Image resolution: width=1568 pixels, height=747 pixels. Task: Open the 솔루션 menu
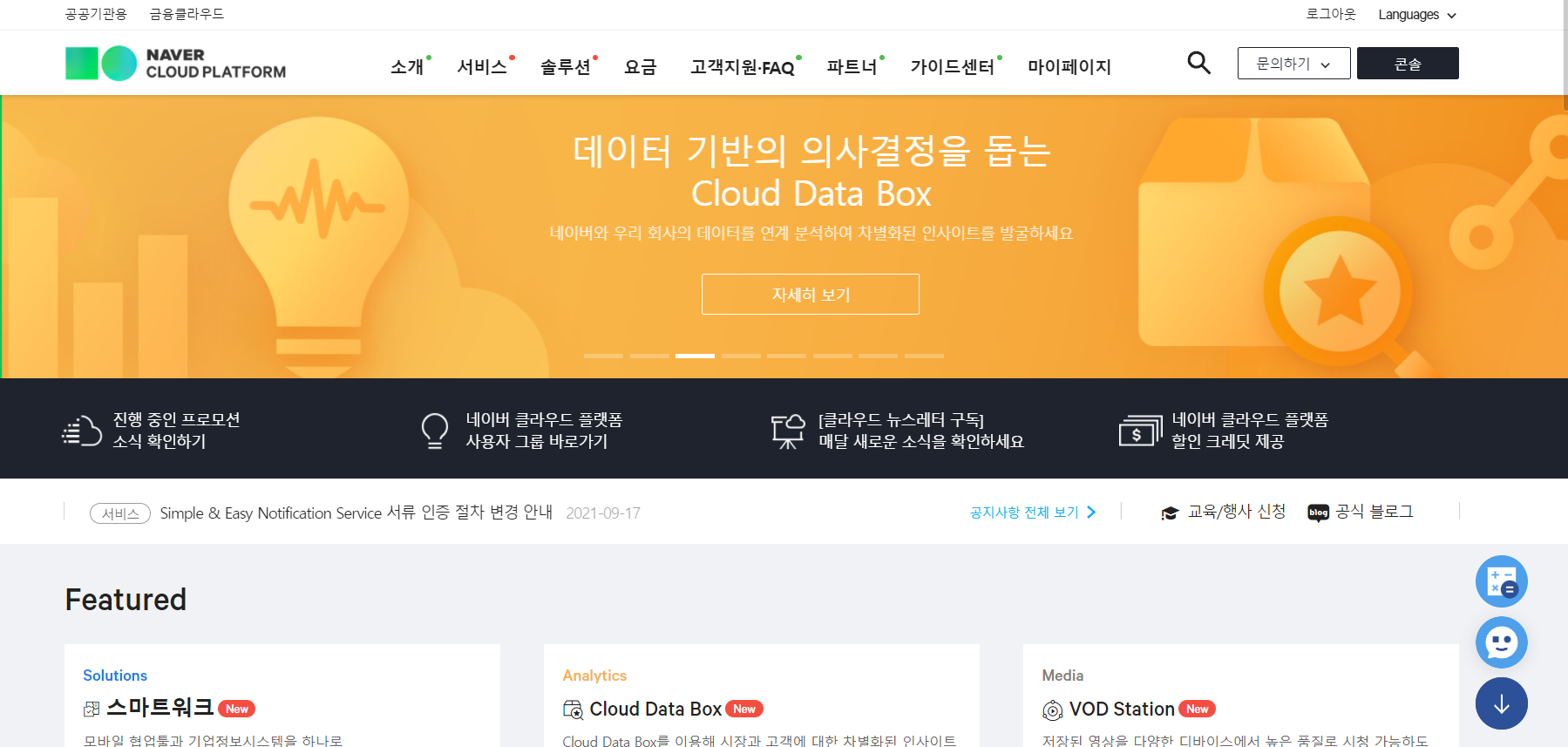[x=566, y=66]
